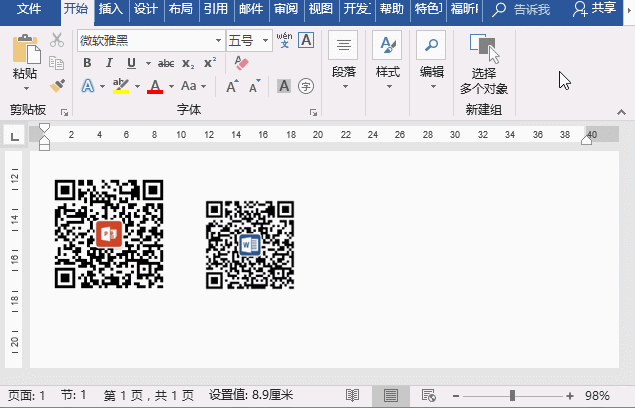This screenshot has height=408, width=635.
Task: Click 第 1 页，共 1 页 status
Action: pyautogui.click(x=149, y=395)
